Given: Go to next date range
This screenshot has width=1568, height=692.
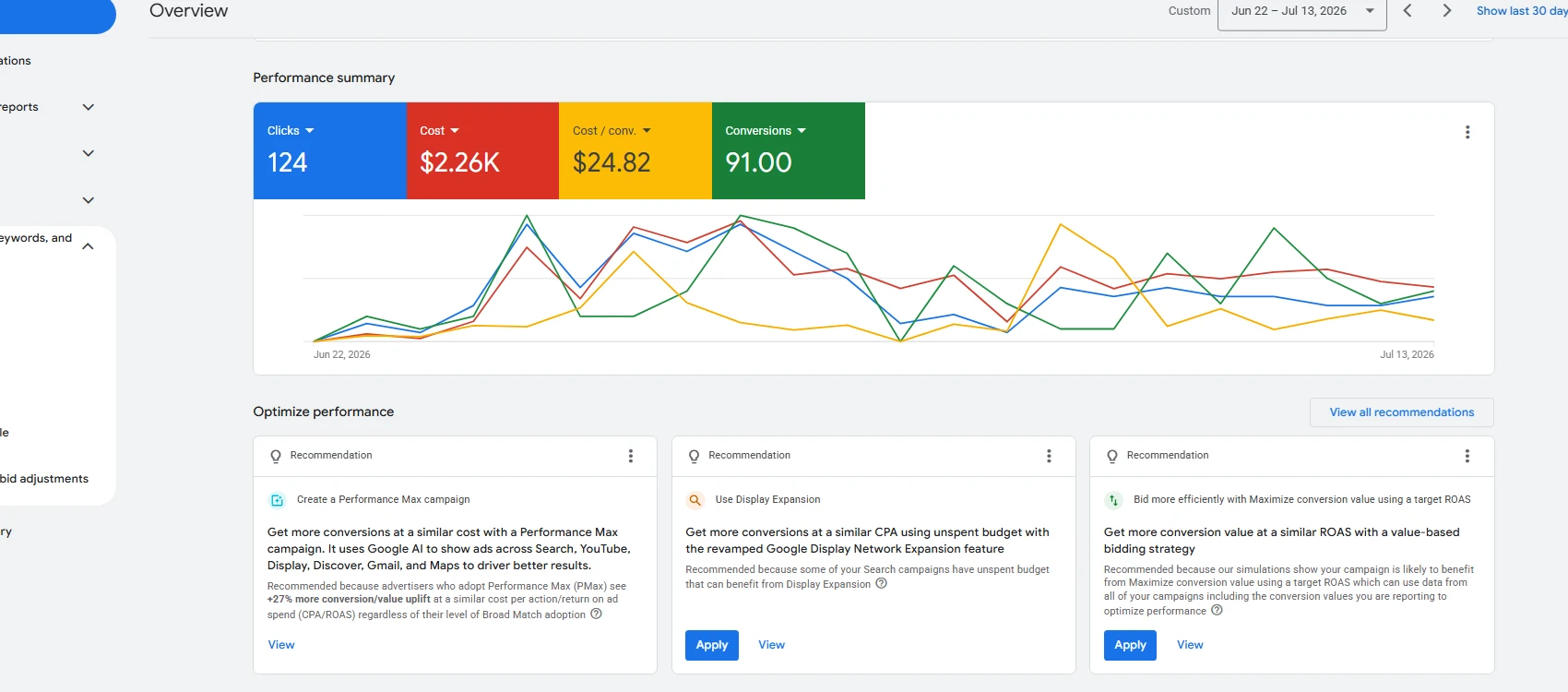Looking at the screenshot, I should coord(1446,11).
